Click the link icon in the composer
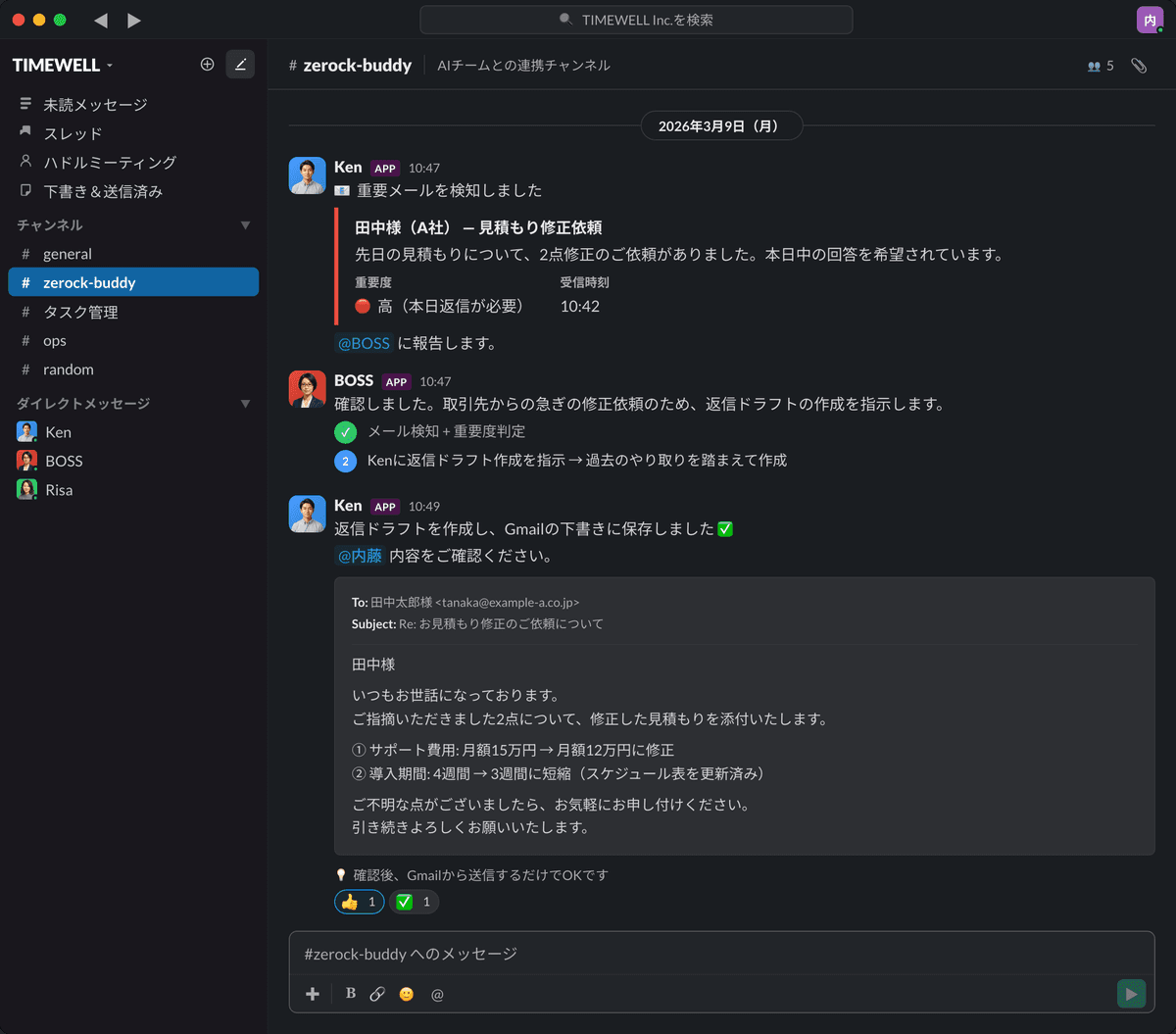This screenshot has height=1034, width=1176. tap(377, 994)
